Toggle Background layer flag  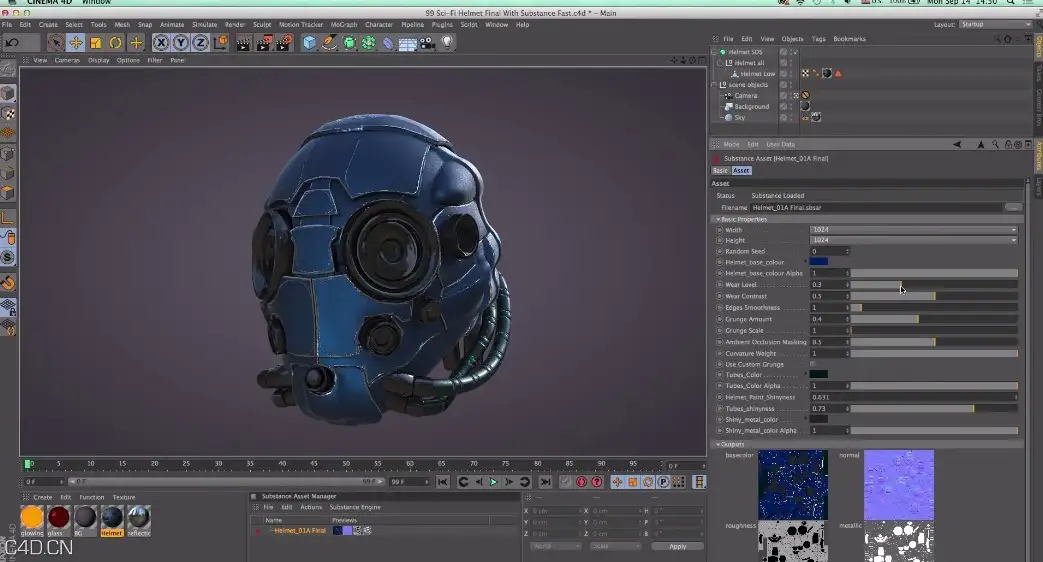[x=784, y=106]
